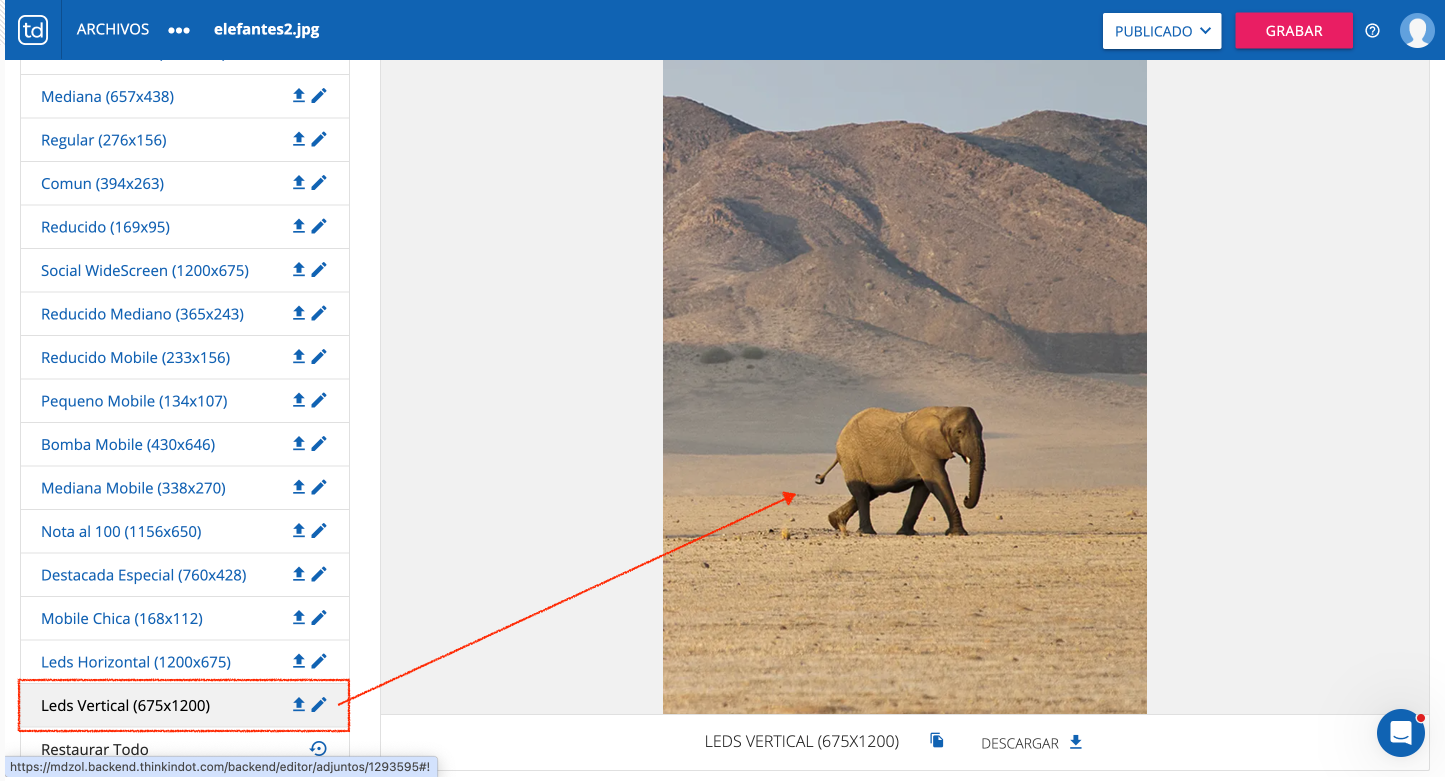Copy the LEDS VERTICAL image with copy icon
1445x781 pixels.
coord(937,741)
